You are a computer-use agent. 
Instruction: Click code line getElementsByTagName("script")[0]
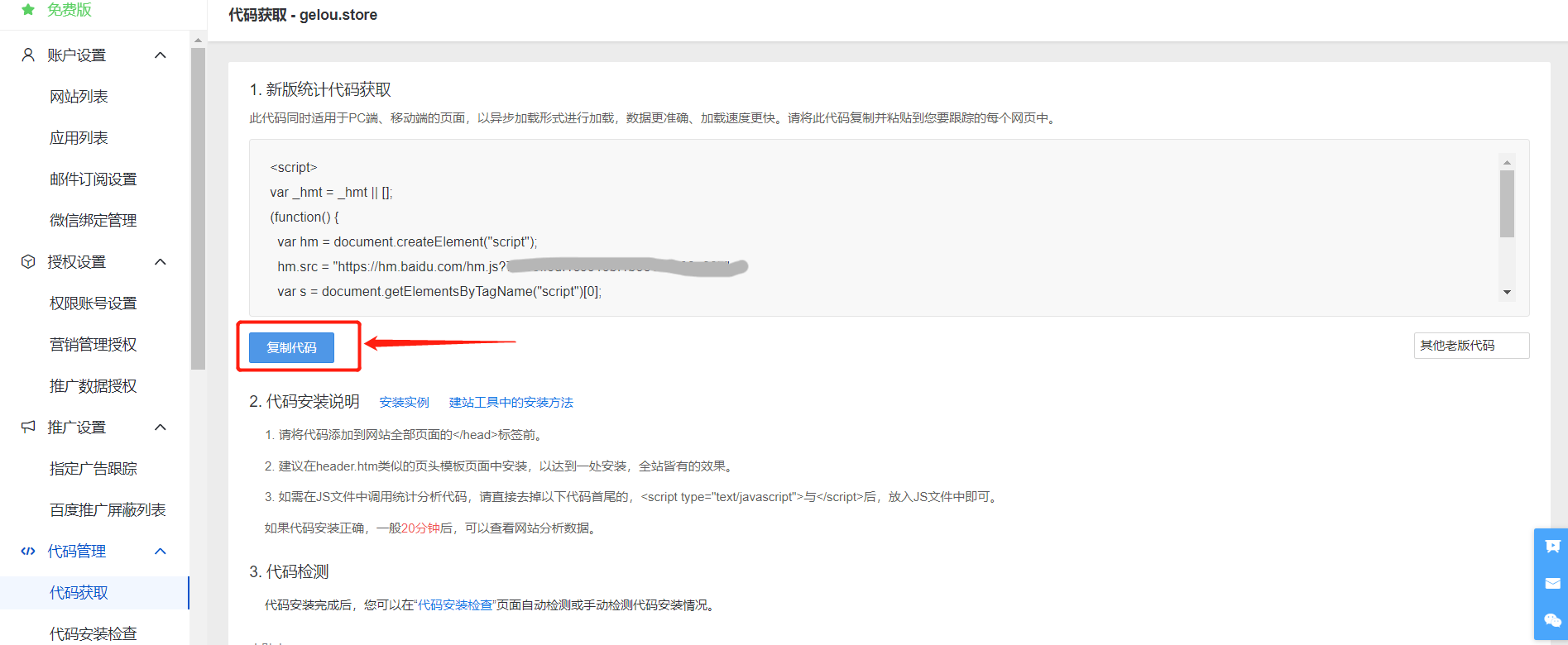click(x=439, y=291)
